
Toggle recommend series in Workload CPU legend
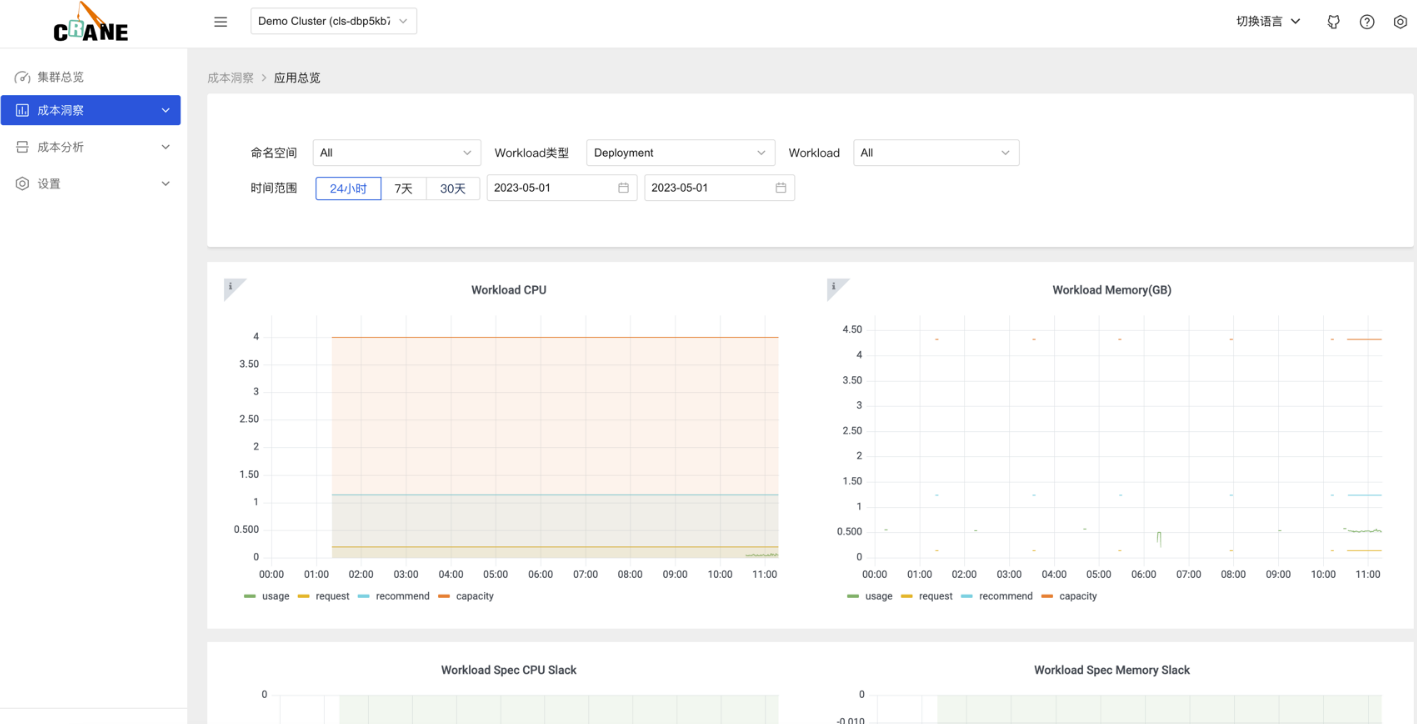coord(394,596)
